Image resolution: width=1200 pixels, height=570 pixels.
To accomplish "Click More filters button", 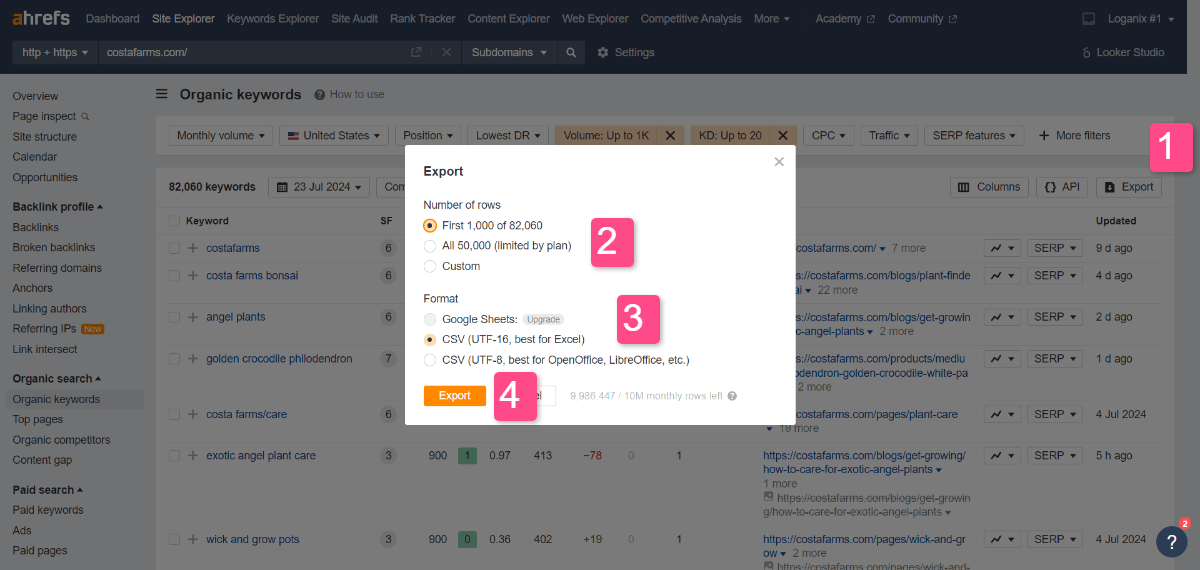I will pos(1075,135).
